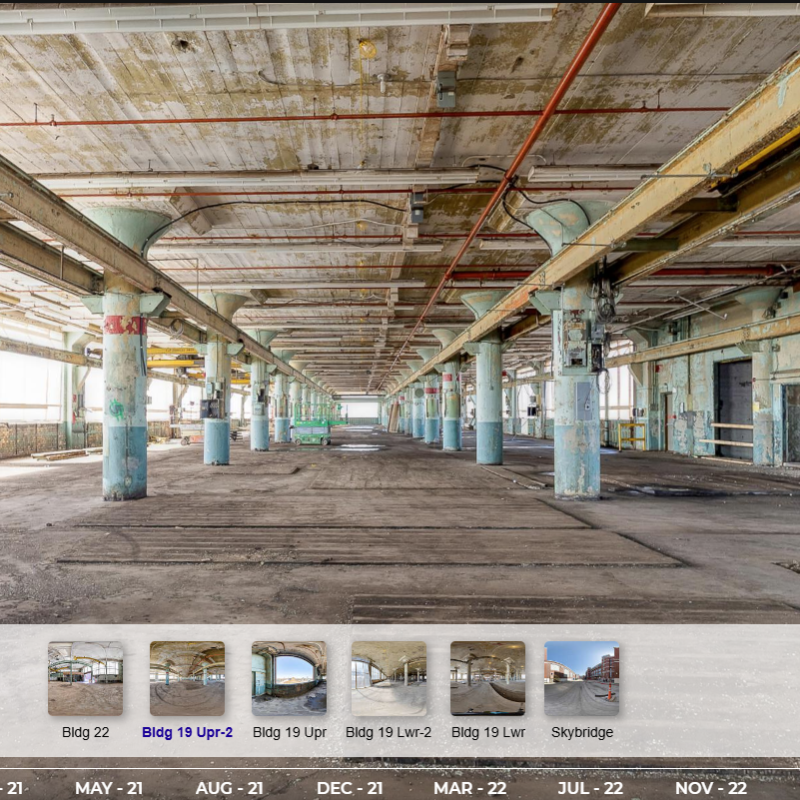
Task: Click the Bldg 19 Upr-2 label
Action: 187,732
